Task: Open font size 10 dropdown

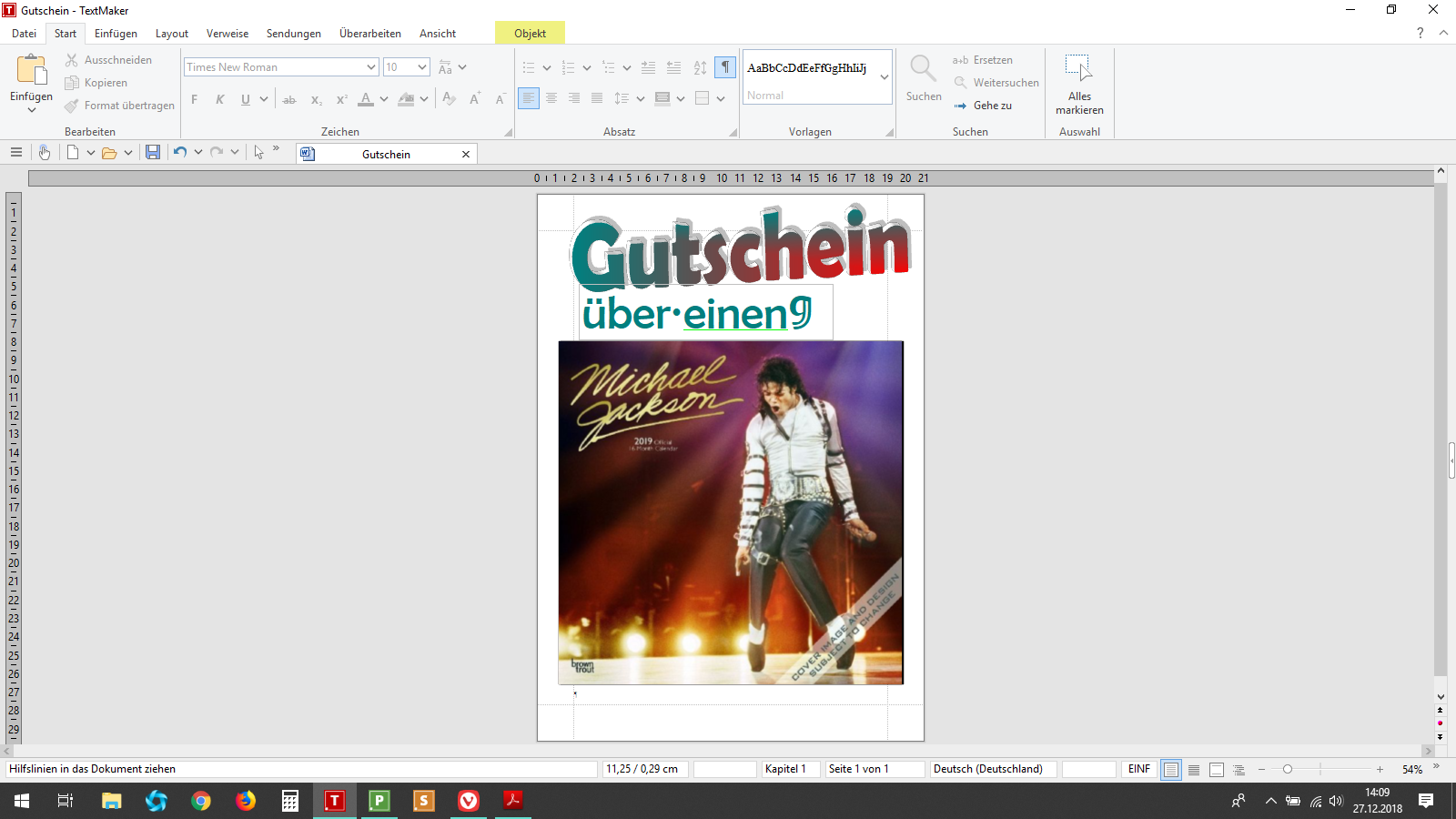Action: [422, 67]
